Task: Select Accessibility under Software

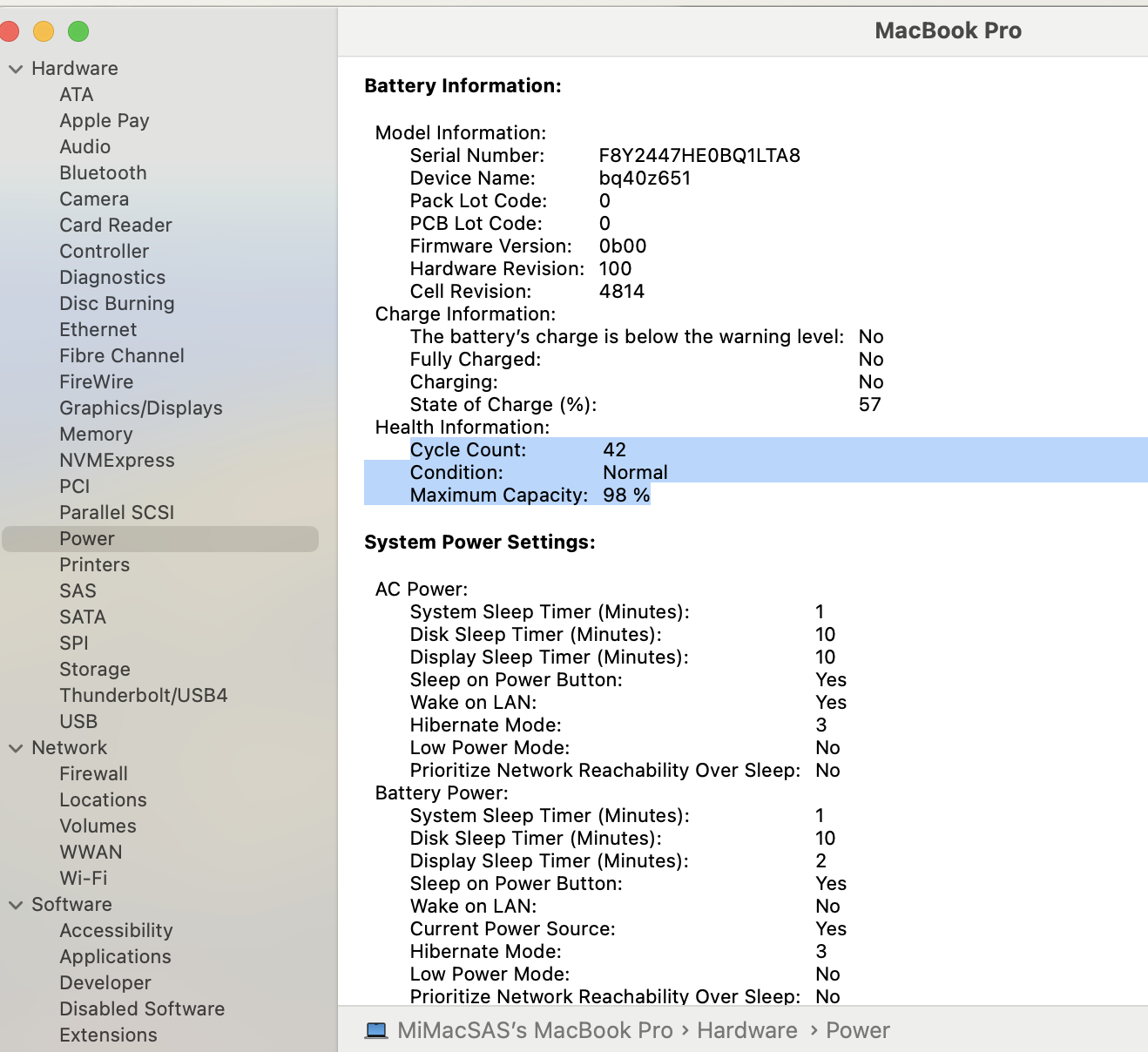Action: coord(117,931)
